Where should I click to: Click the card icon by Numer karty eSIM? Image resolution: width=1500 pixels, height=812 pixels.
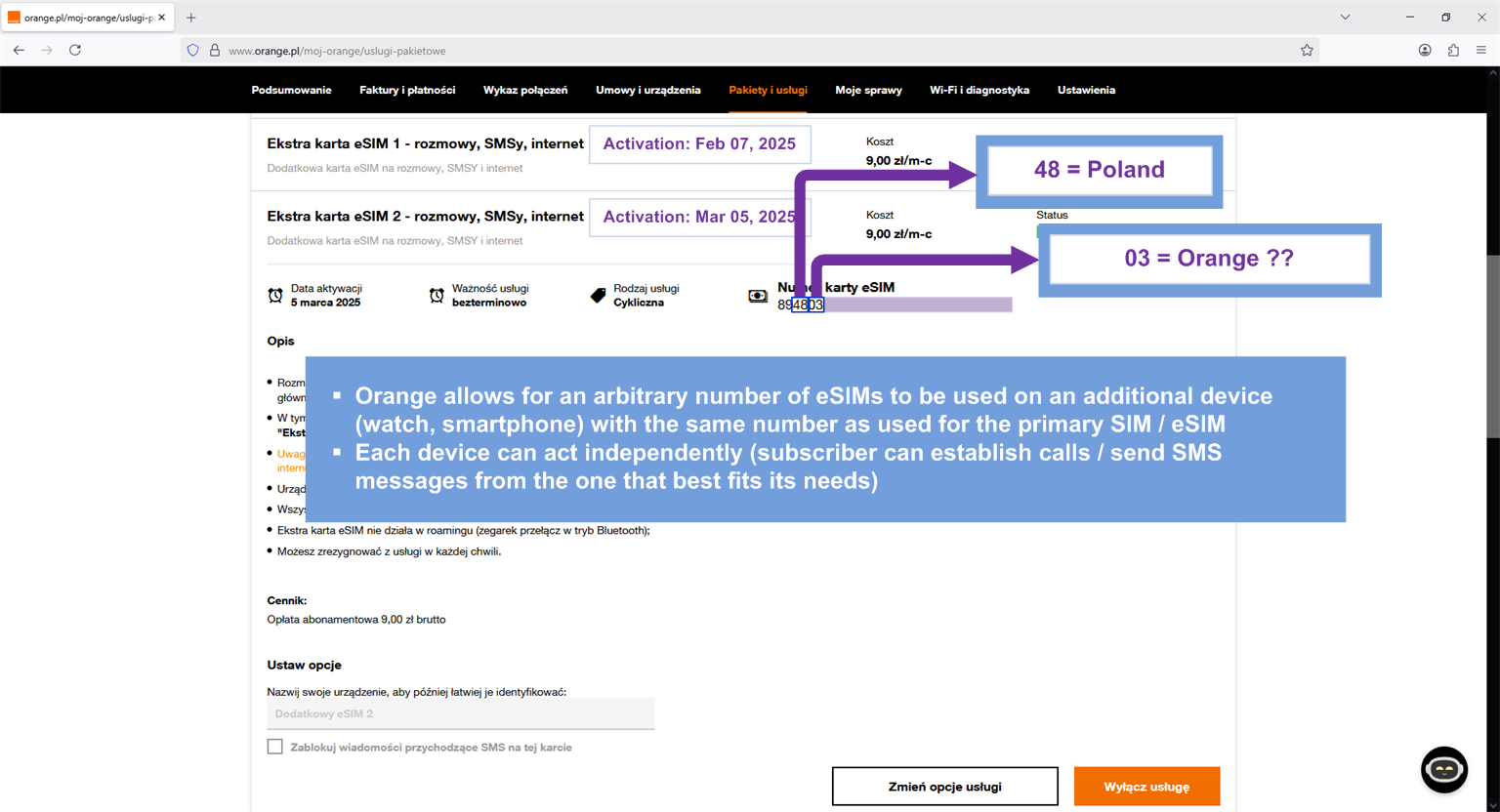pos(758,295)
